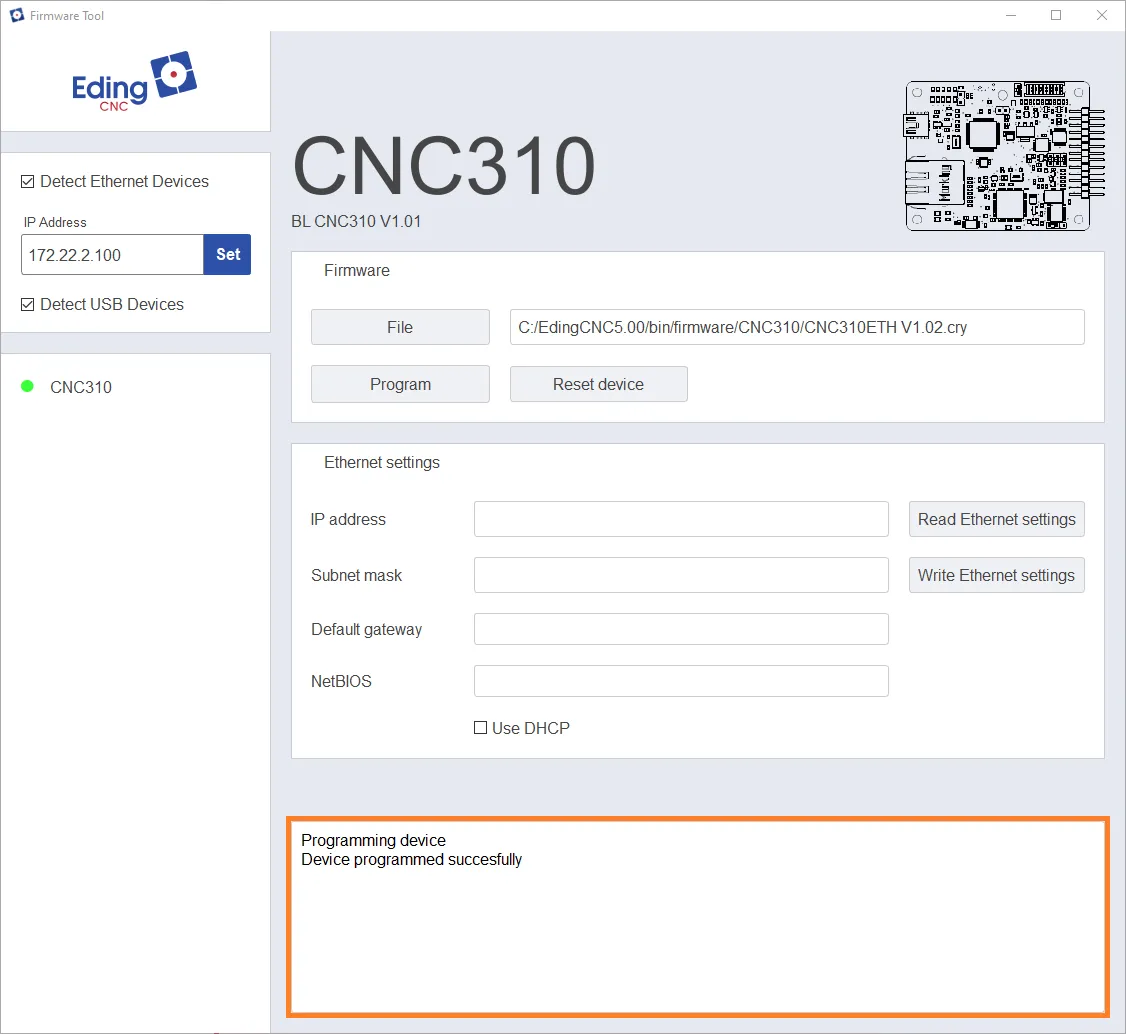Viewport: 1126px width, 1034px height.
Task: Click Write Ethernet settings button
Action: point(997,575)
